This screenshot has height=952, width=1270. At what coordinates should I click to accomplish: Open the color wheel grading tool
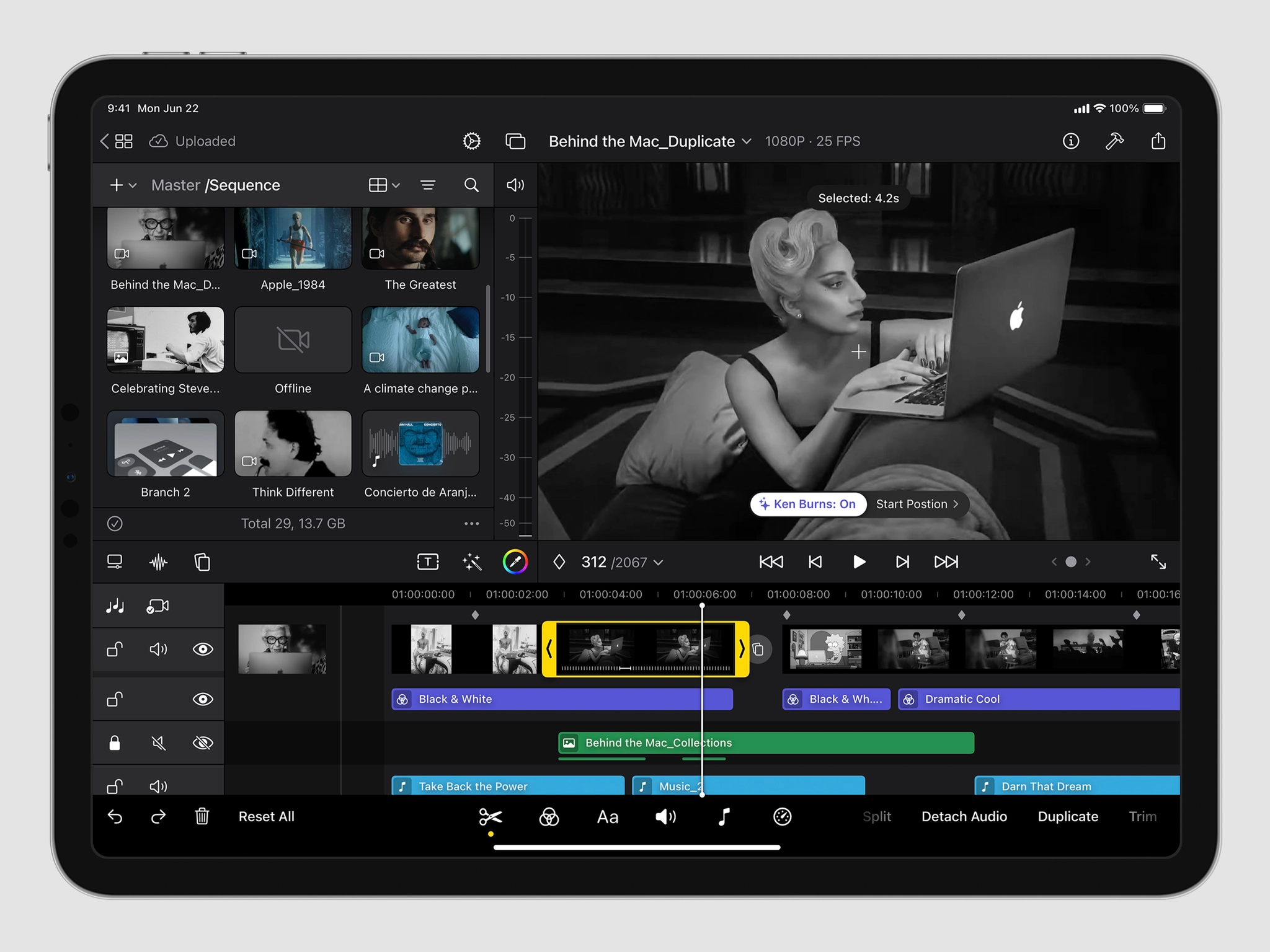[x=515, y=562]
